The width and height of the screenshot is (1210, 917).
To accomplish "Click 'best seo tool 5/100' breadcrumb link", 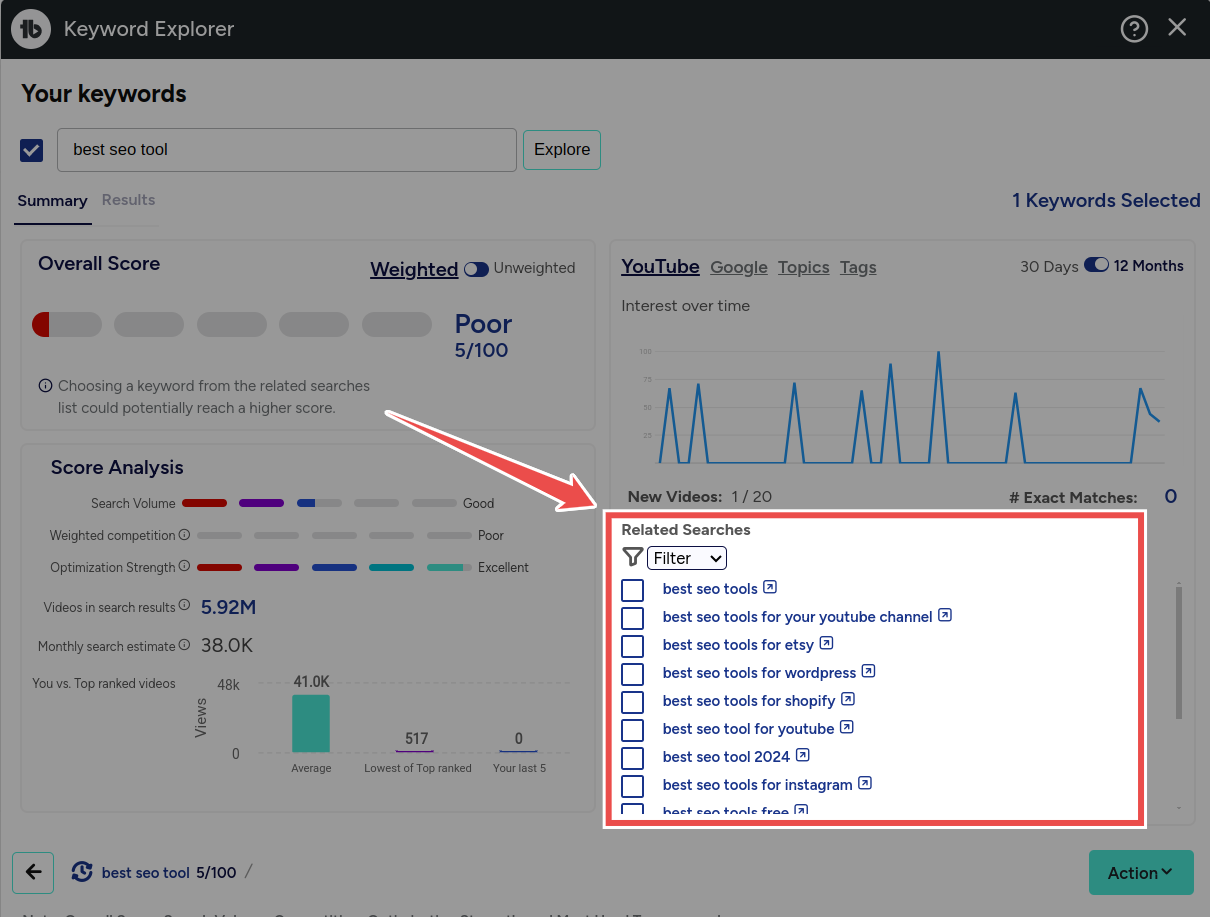I will click(169, 872).
